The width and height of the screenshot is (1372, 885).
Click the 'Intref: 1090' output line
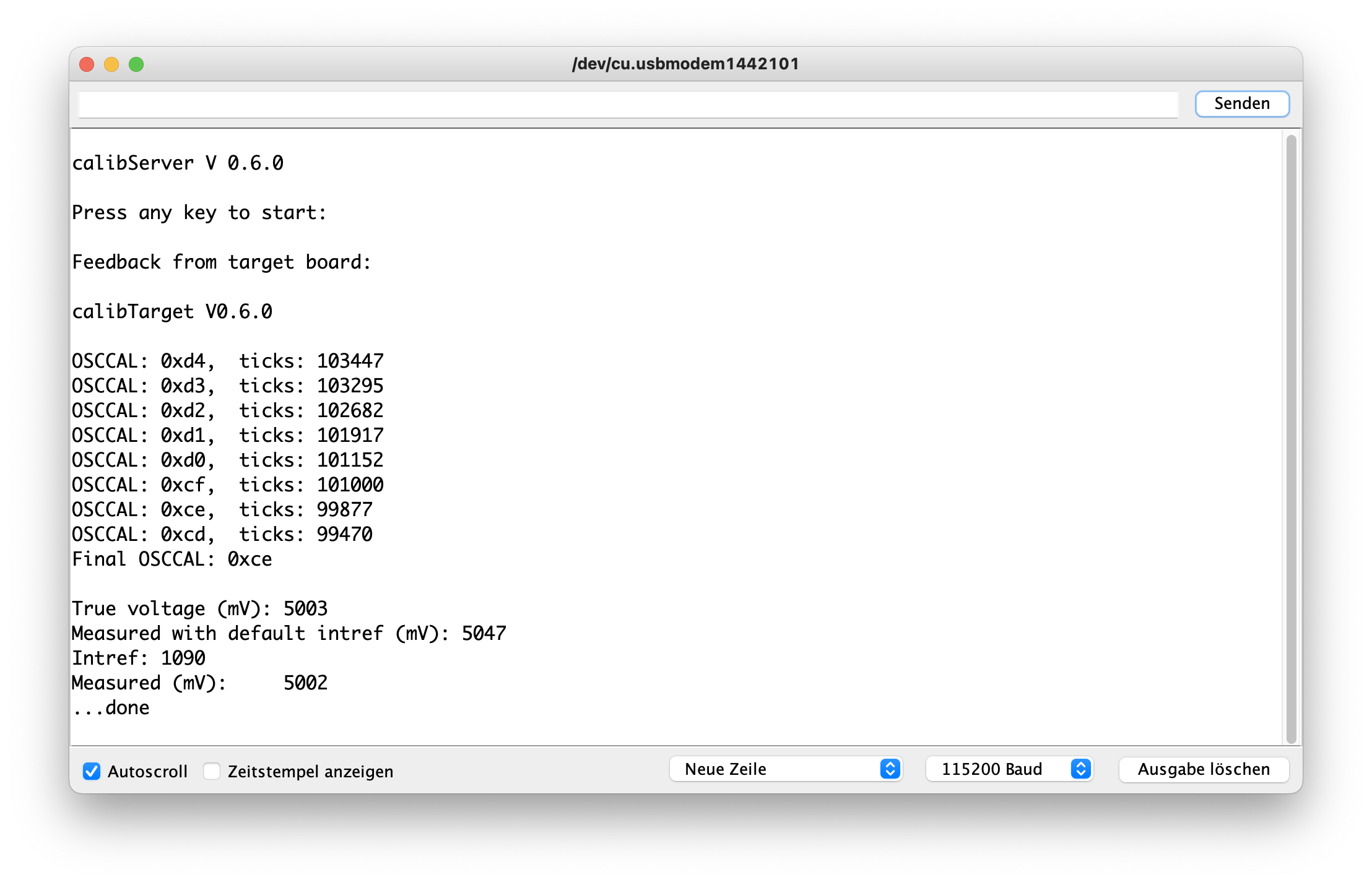(138, 658)
